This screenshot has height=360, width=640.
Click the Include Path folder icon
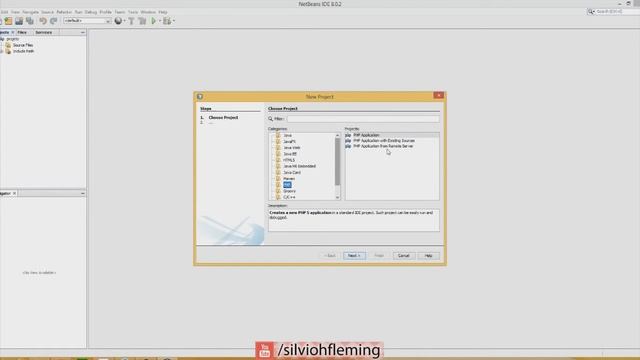pyautogui.click(x=8, y=51)
